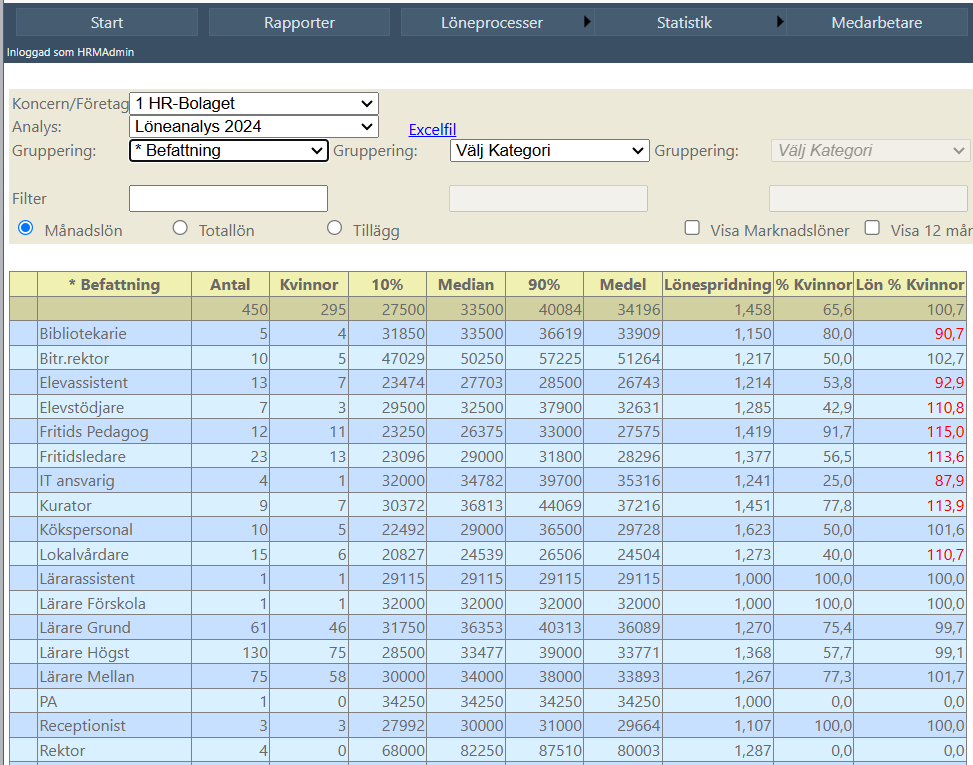Sort by the Median column header

pos(466,285)
